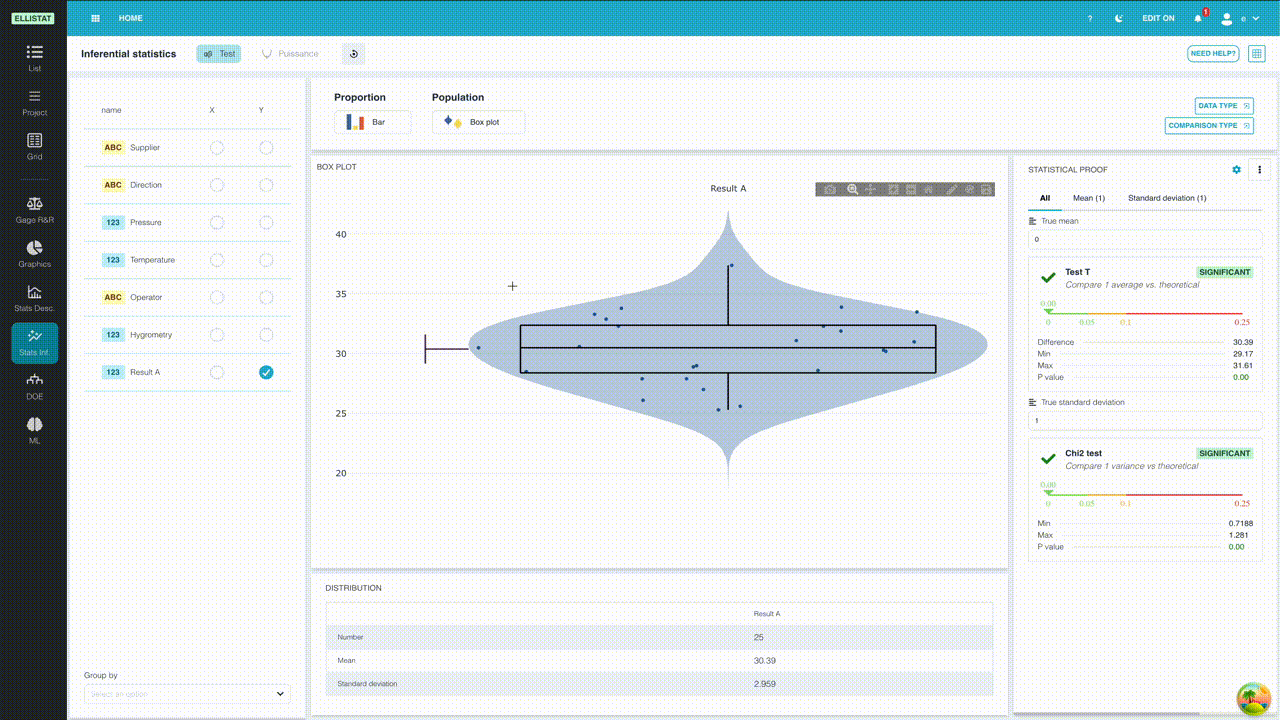Select Temperature as X variable

pos(217,260)
